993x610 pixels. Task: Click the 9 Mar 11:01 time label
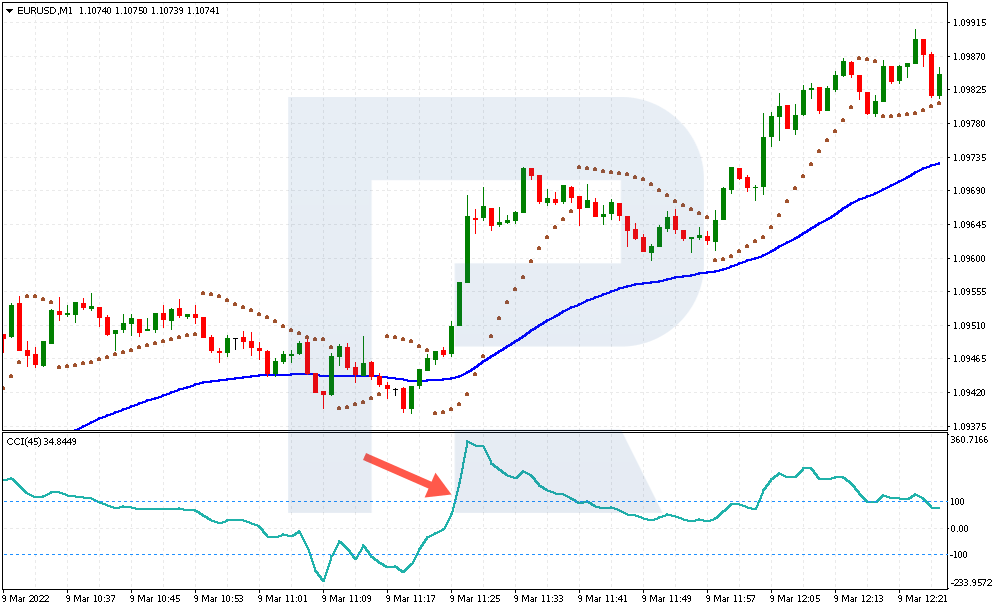[282, 598]
